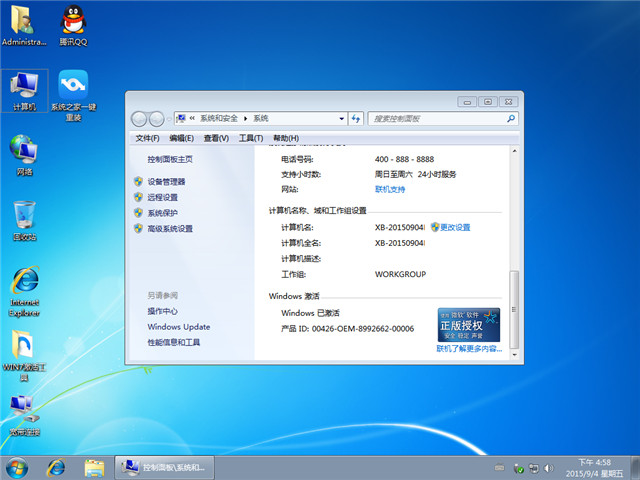Go to 控制面板主页 link
The height and width of the screenshot is (480, 640).
(x=170, y=159)
